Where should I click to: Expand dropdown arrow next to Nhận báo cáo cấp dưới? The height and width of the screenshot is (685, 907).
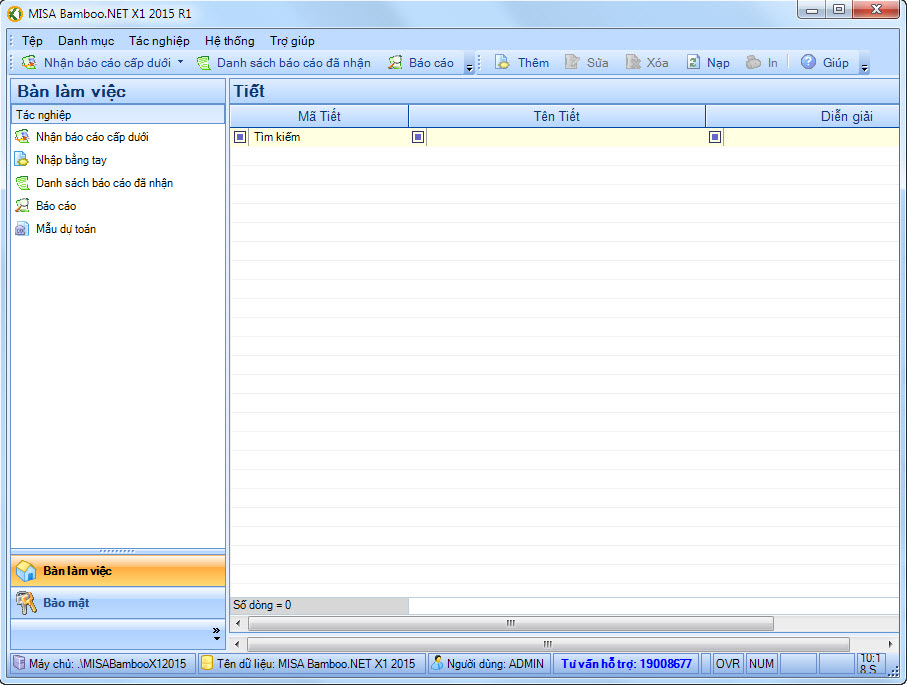[180, 61]
